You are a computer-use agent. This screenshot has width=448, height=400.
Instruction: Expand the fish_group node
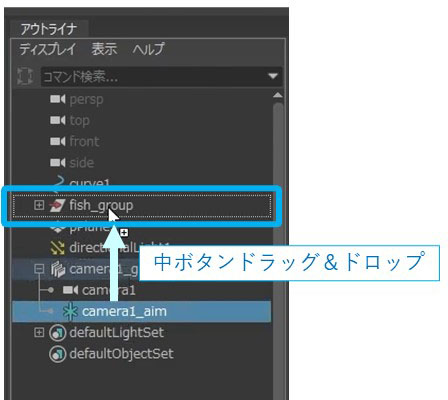pos(39,205)
